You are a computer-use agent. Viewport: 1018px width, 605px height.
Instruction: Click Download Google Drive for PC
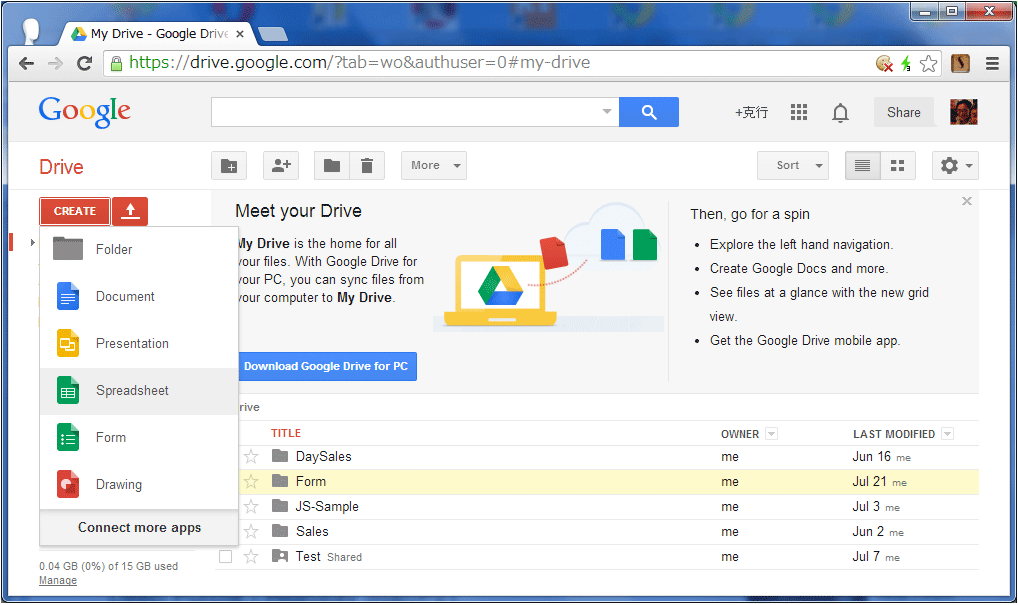click(326, 366)
